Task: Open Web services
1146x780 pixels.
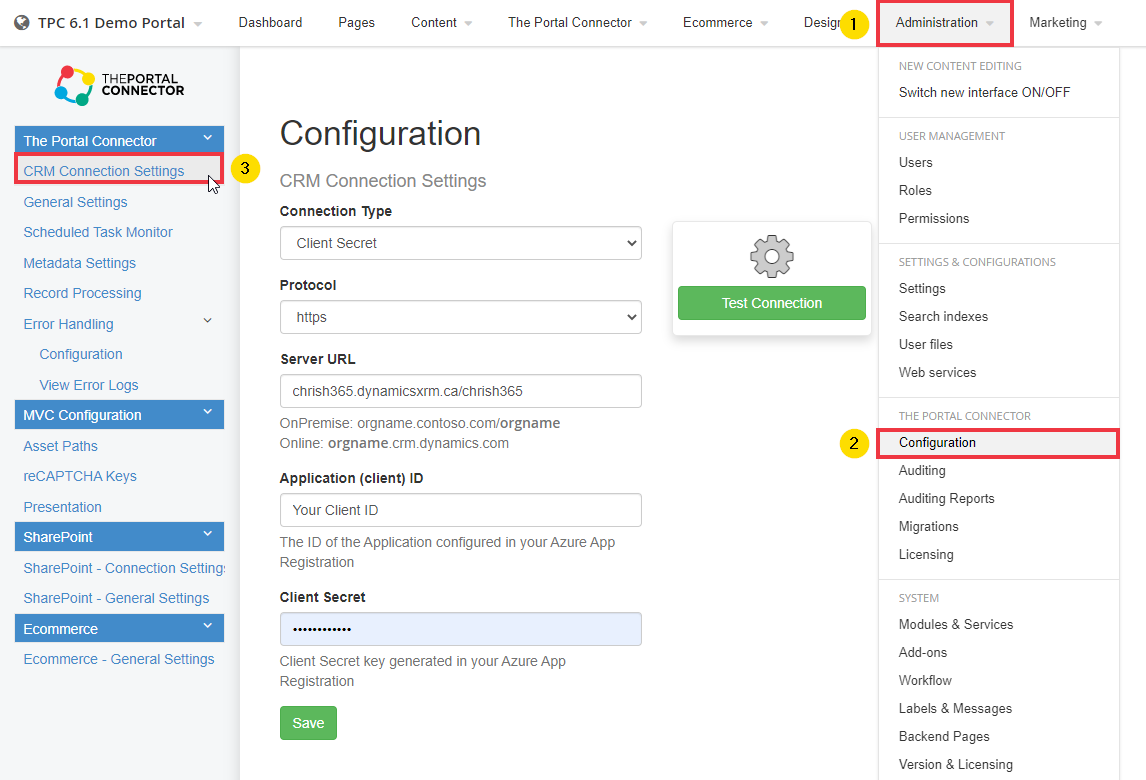Action: coord(938,372)
